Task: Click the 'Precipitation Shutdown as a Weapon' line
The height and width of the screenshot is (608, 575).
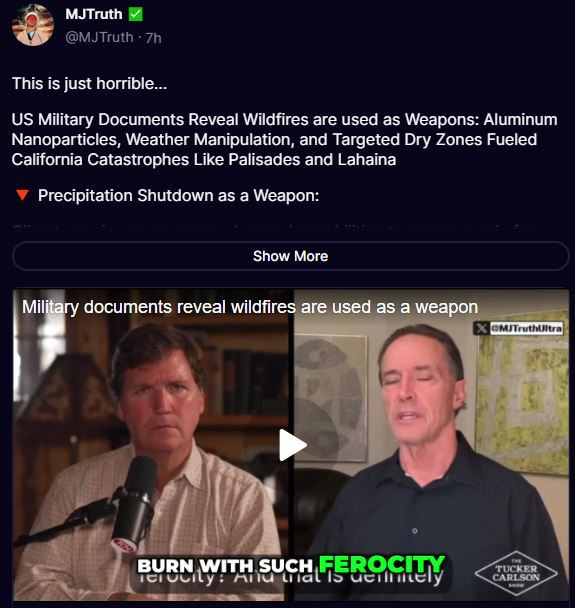Action: 178,195
